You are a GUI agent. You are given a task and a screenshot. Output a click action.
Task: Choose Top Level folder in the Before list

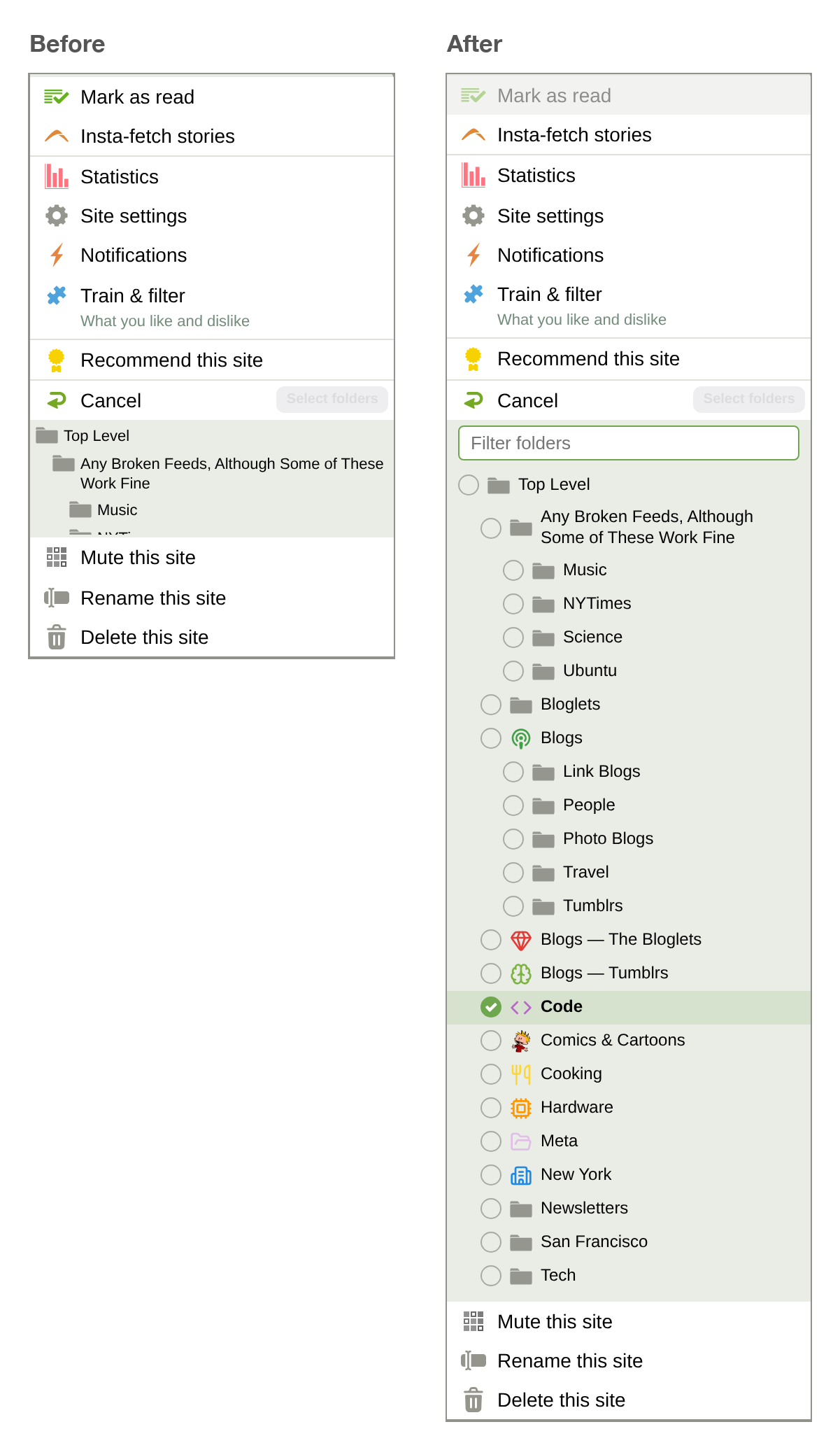(x=212, y=436)
